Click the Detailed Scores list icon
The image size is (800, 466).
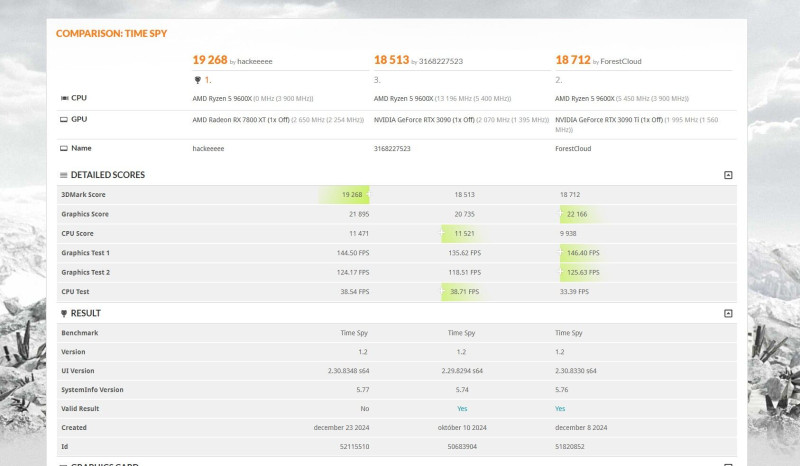tap(64, 175)
